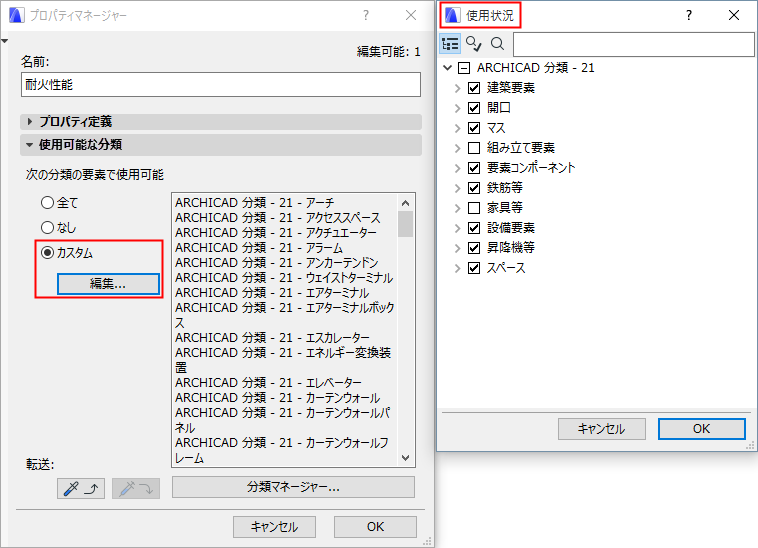The height and width of the screenshot is (548, 758).
Task: Select 'ARCHICAD 分類 - 21 - エアターミナル' row
Action: pos(285,292)
